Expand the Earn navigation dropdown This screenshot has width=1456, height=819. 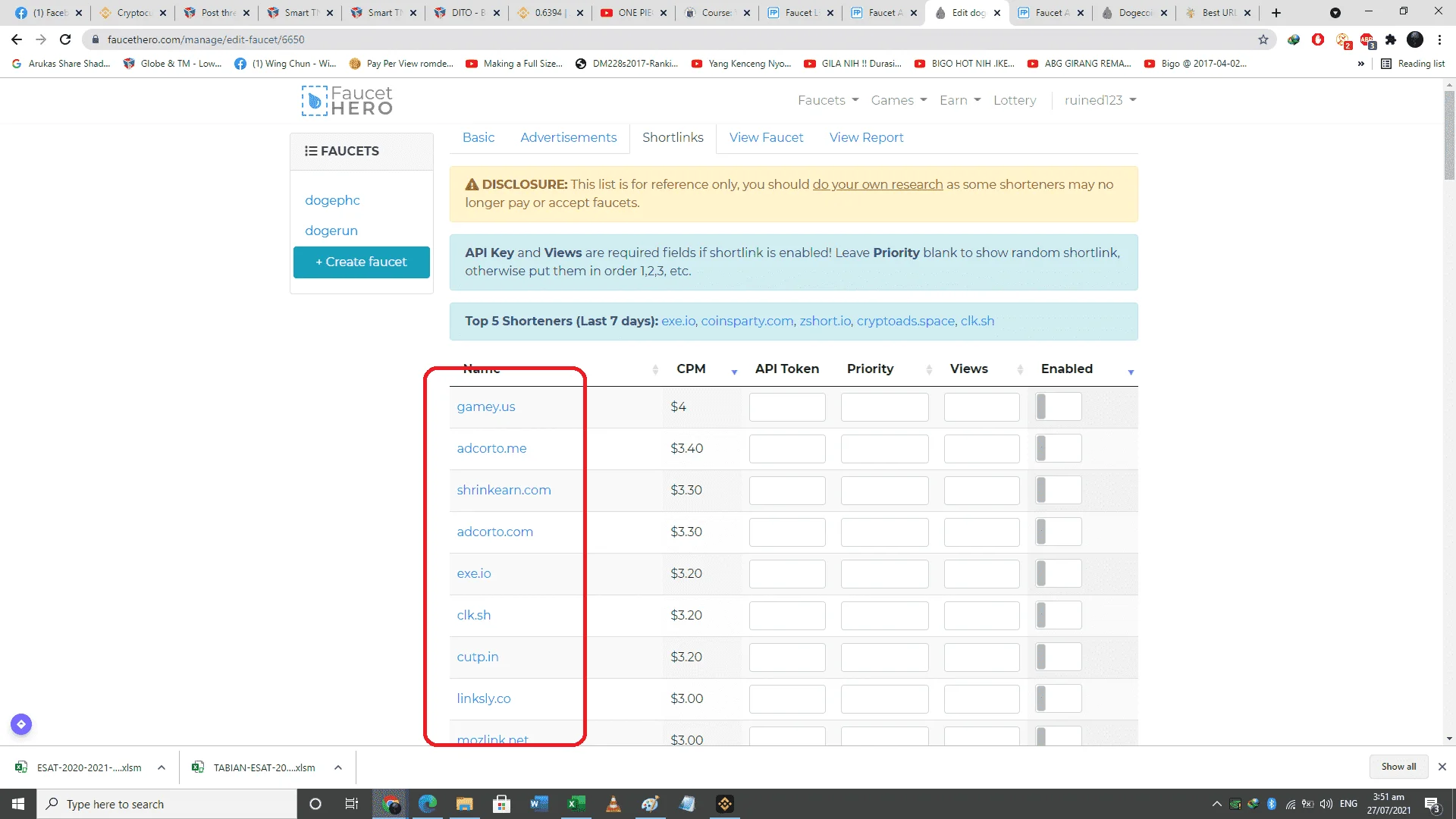(960, 100)
